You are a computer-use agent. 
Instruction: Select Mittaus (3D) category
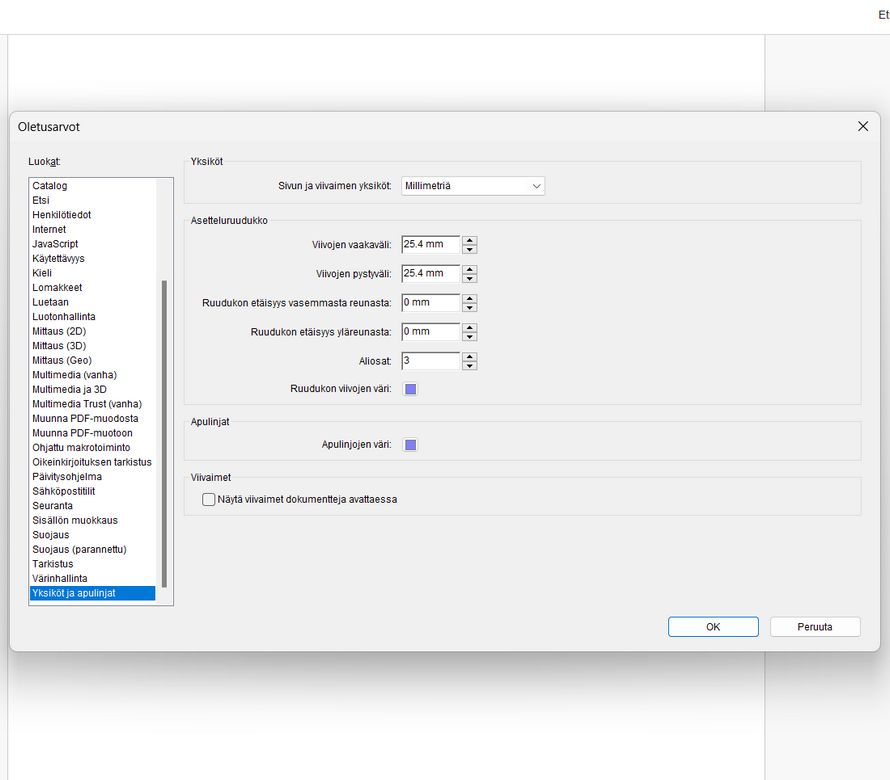click(x=93, y=346)
